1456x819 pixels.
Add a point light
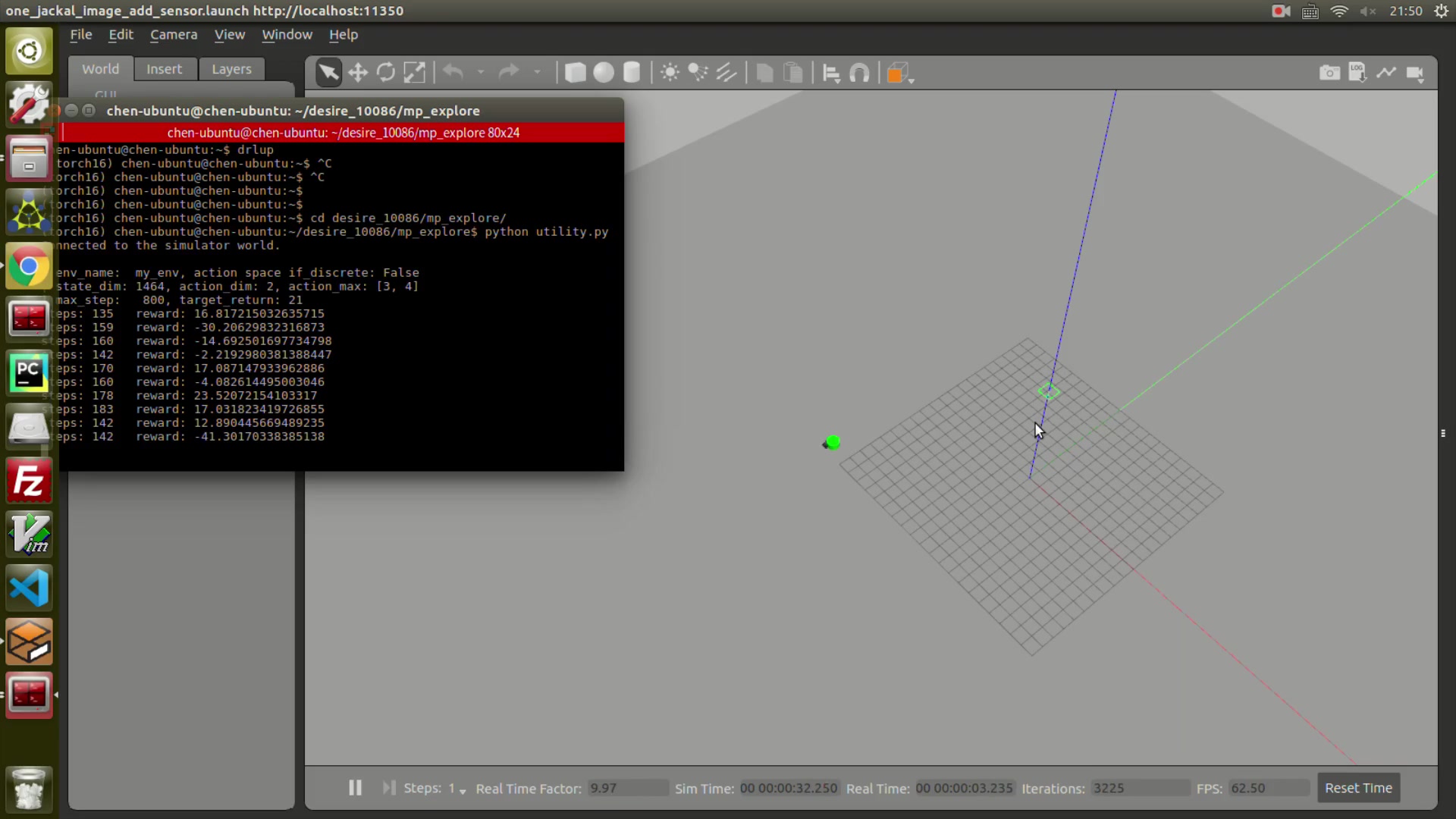[x=670, y=73]
